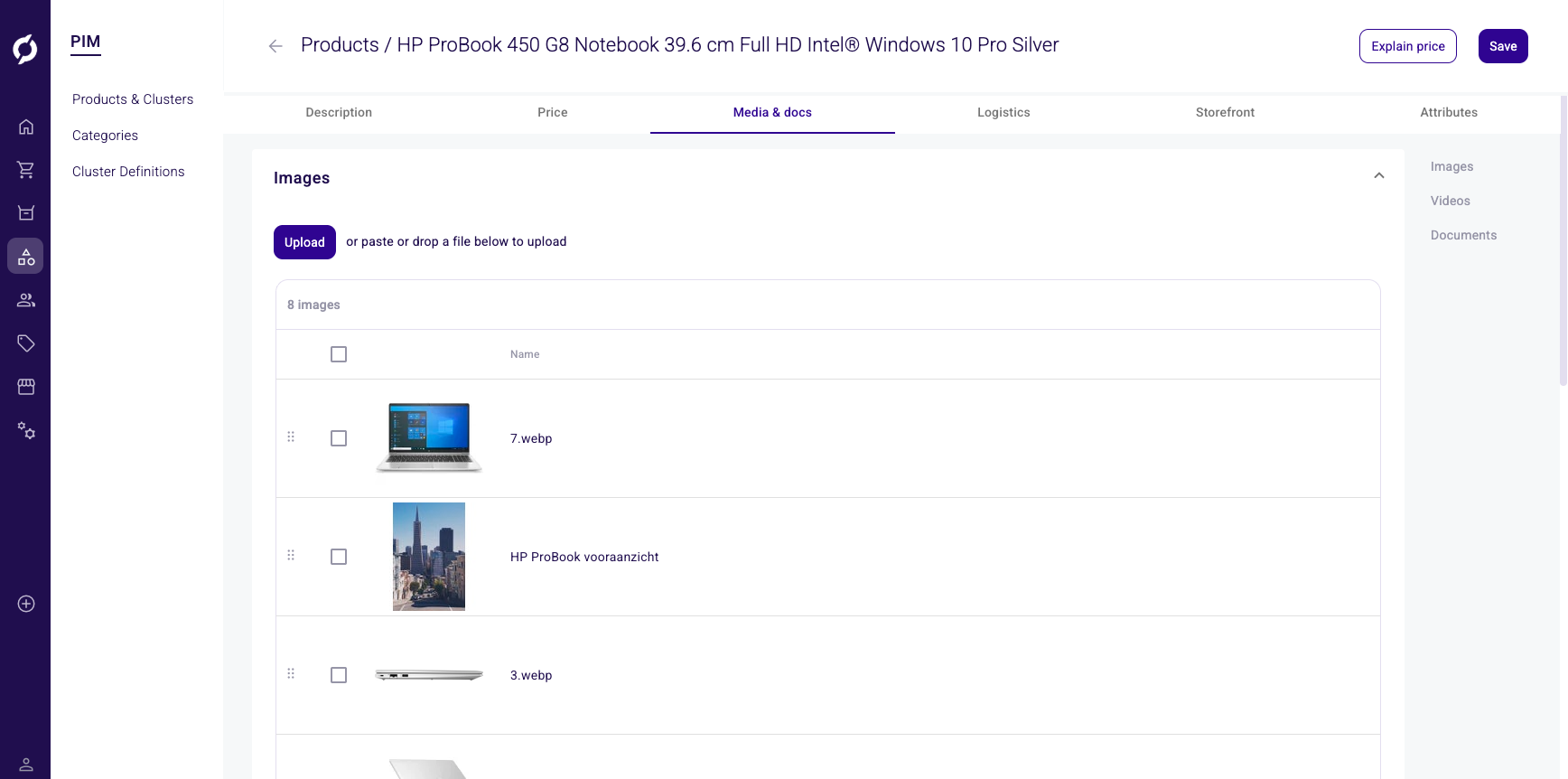This screenshot has height=779, width=1568.
Task: Switch to the Storefront tab
Action: coord(1225,112)
